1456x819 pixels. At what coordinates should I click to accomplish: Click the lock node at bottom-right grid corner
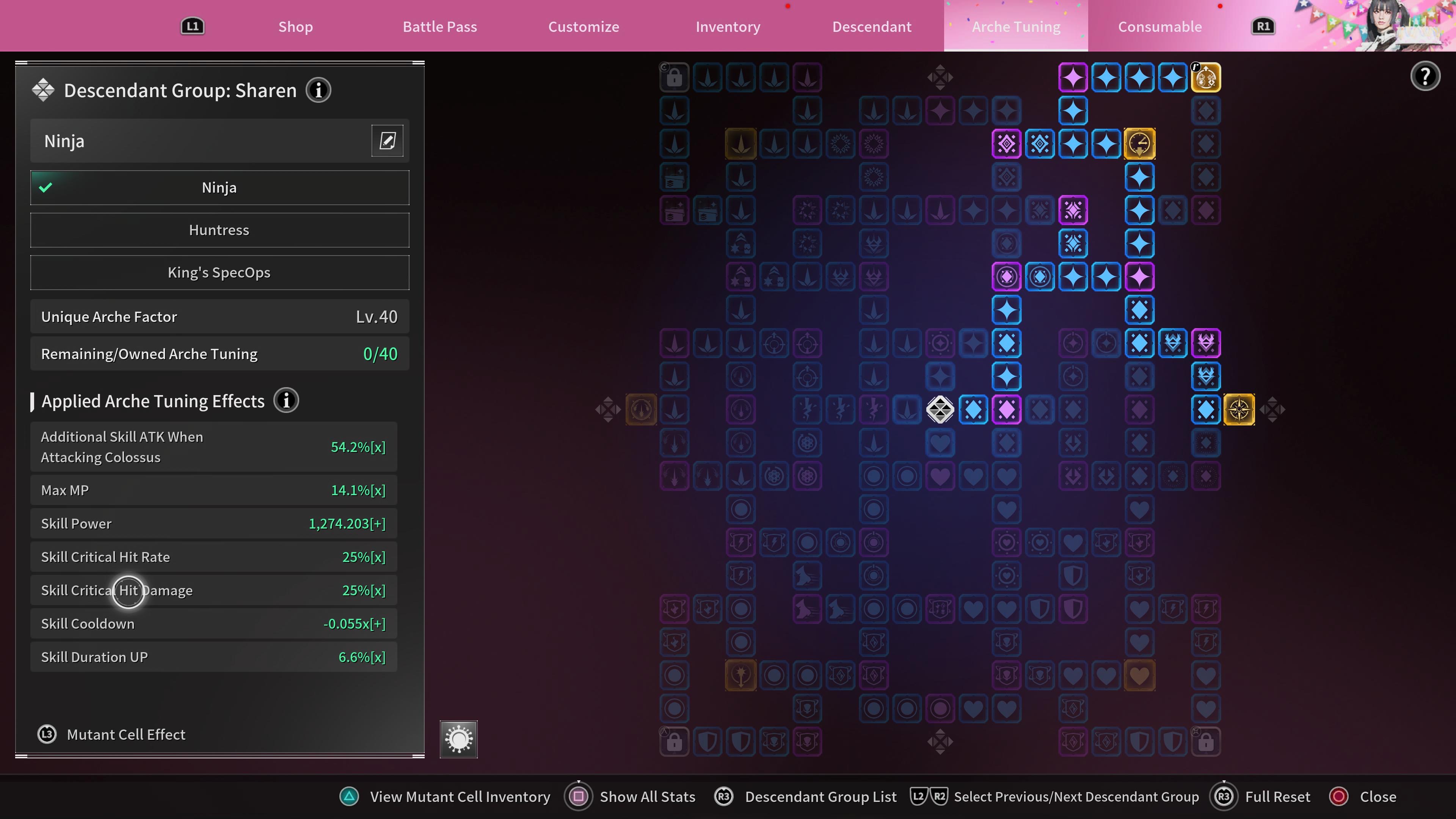(1206, 742)
